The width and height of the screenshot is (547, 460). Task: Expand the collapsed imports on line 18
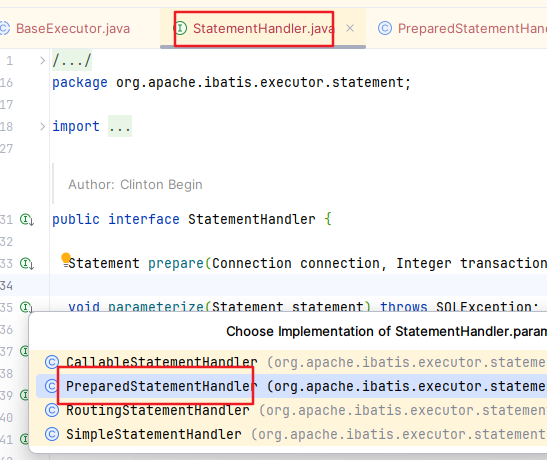[x=43, y=126]
